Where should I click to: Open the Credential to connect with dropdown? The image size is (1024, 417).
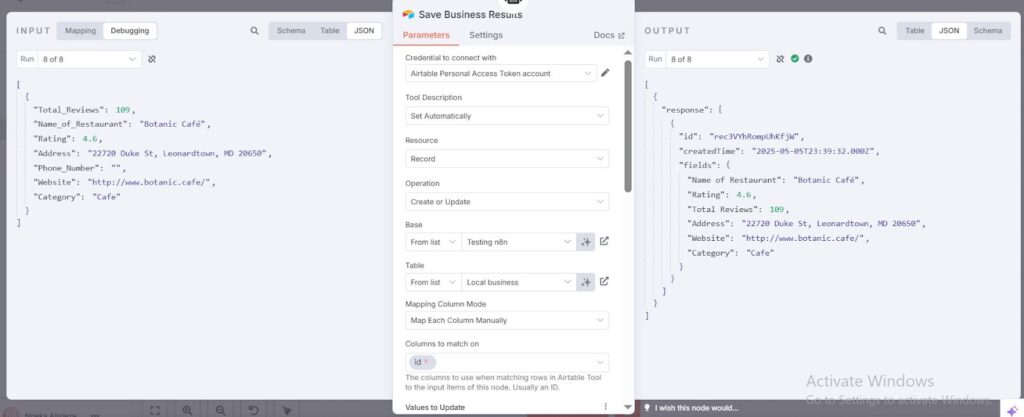coord(501,74)
